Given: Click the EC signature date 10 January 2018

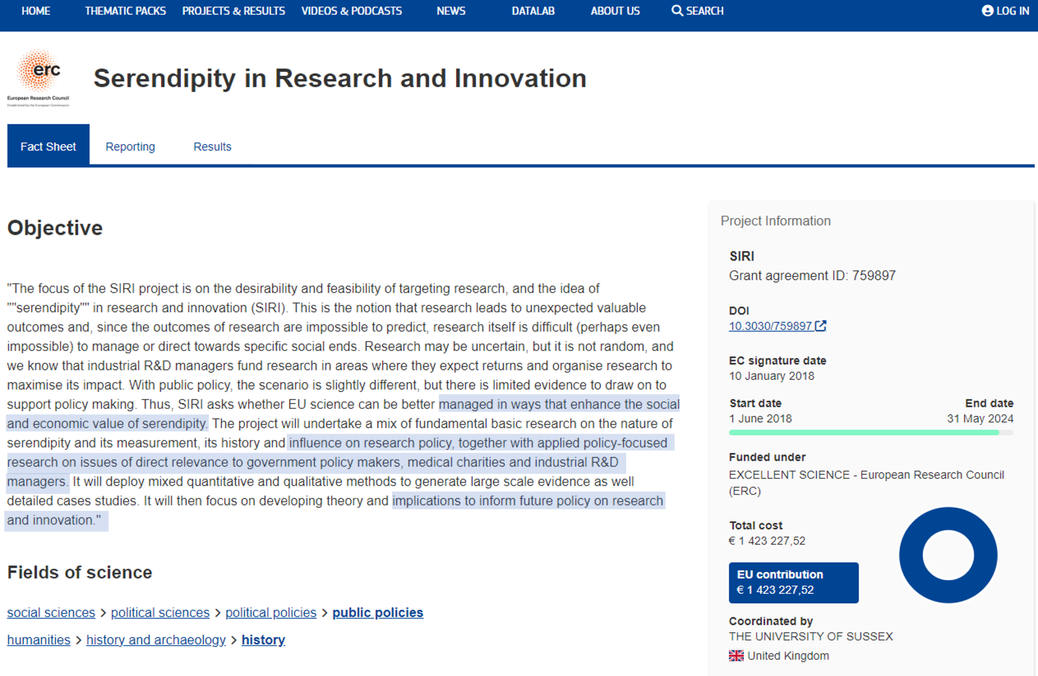Looking at the screenshot, I should coord(772,376).
